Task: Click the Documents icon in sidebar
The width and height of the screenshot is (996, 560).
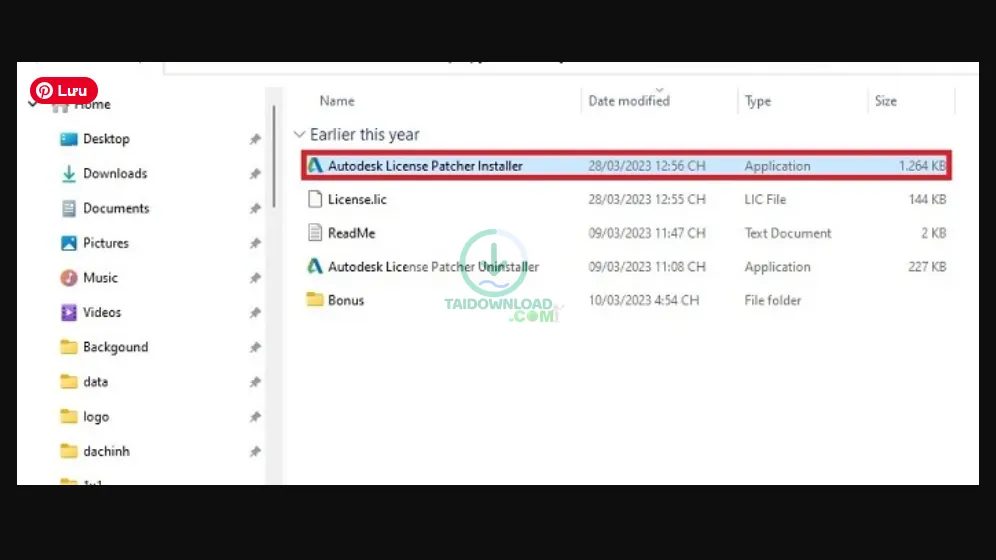Action: click(69, 208)
